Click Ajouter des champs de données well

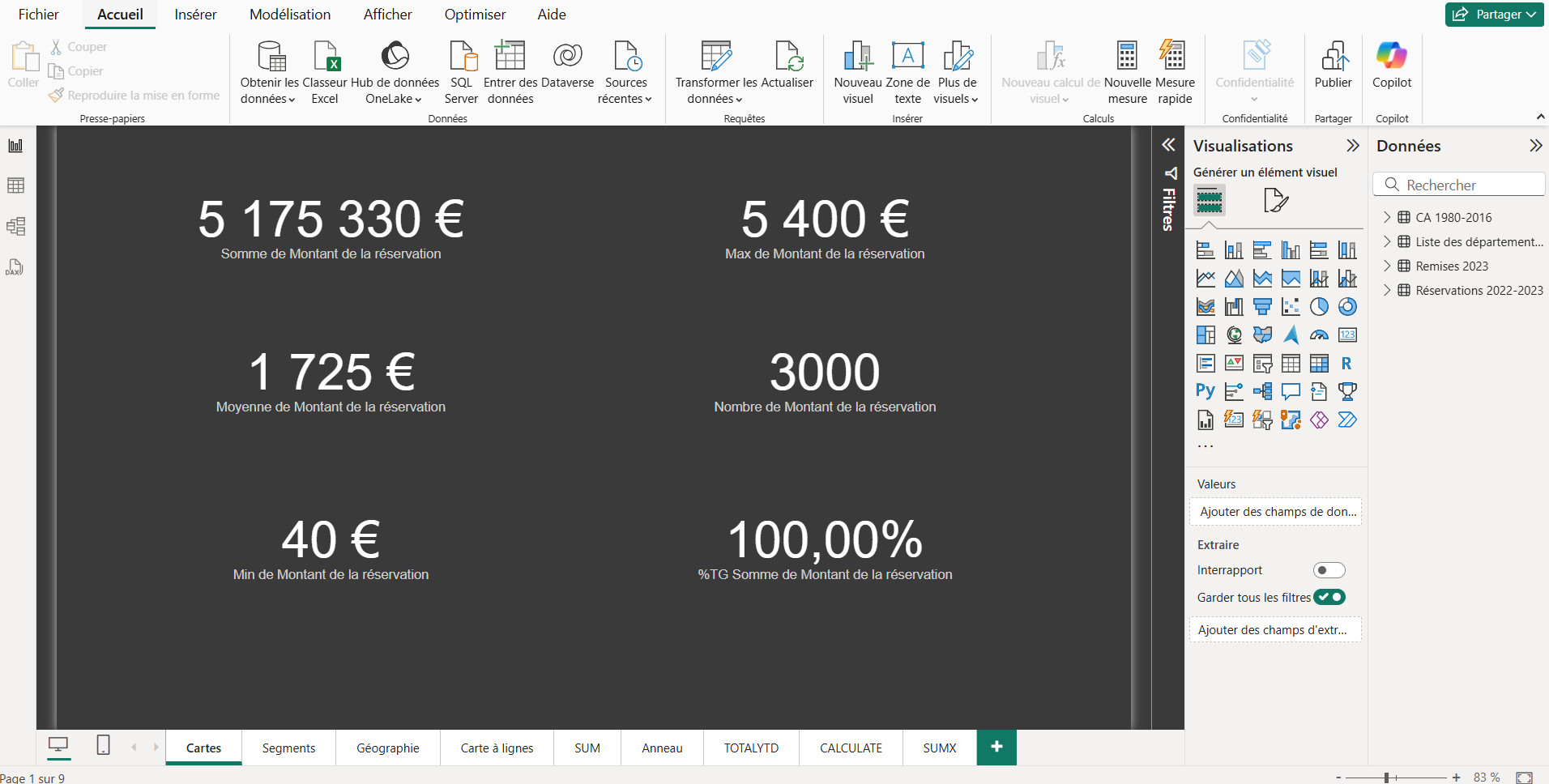(x=1276, y=512)
